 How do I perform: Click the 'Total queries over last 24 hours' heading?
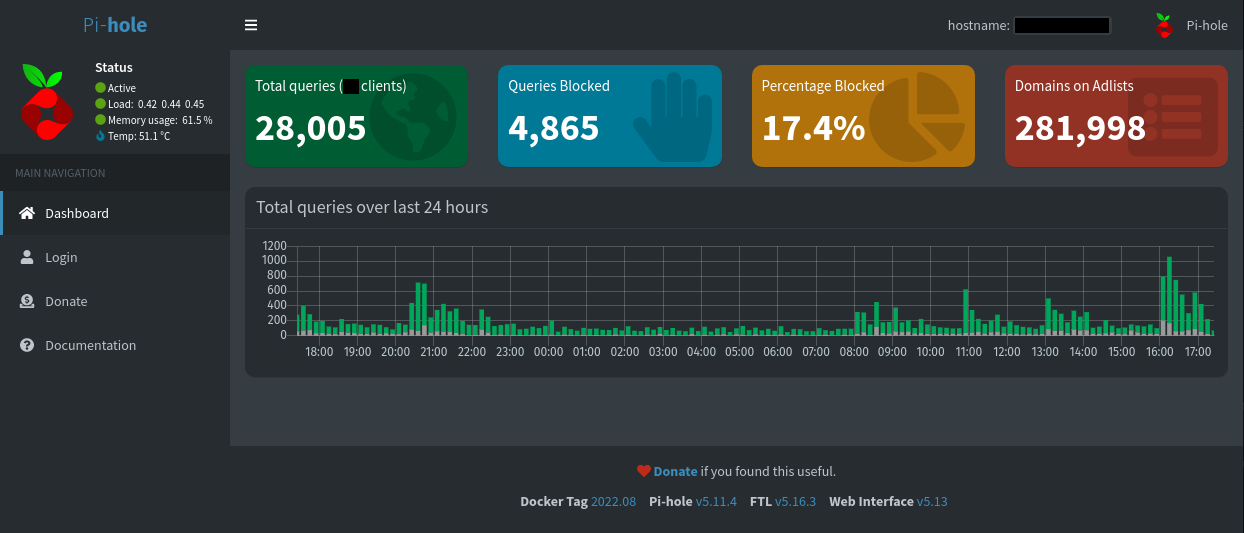tap(372, 207)
